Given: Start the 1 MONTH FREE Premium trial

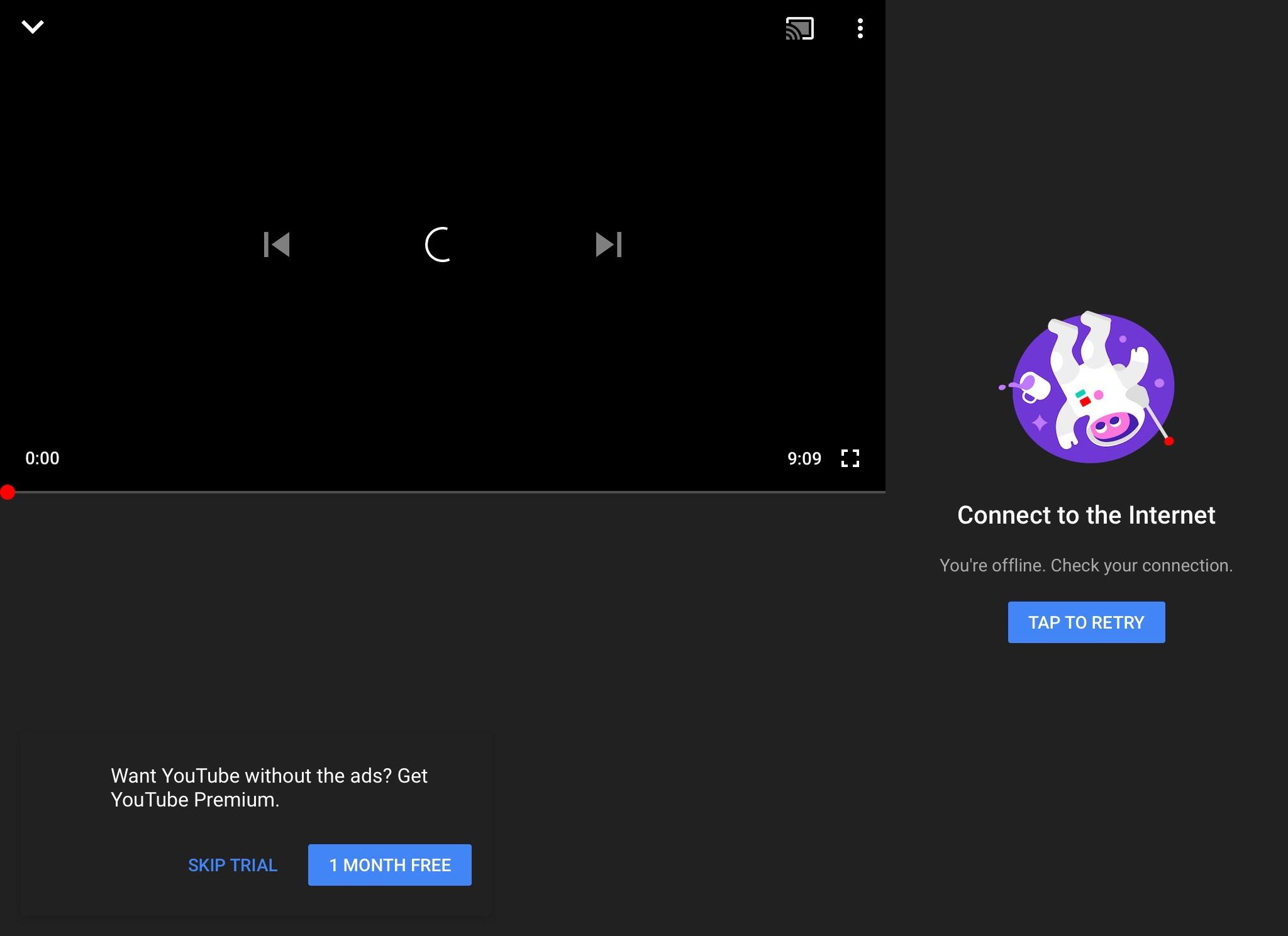Looking at the screenshot, I should click(x=390, y=865).
